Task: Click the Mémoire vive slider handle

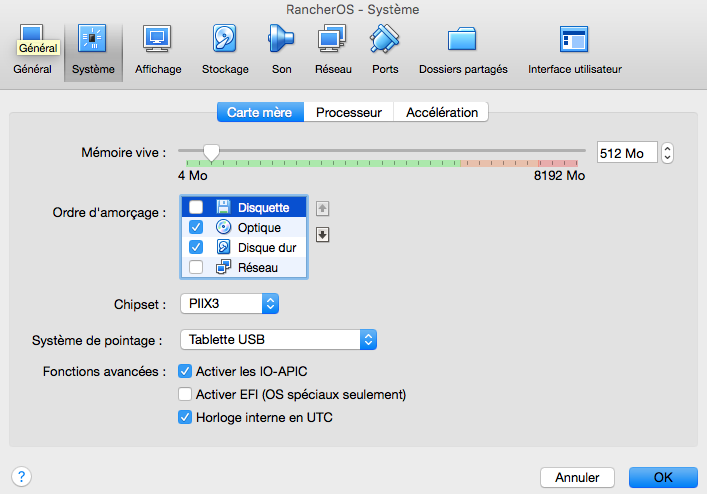Action: tap(211, 151)
